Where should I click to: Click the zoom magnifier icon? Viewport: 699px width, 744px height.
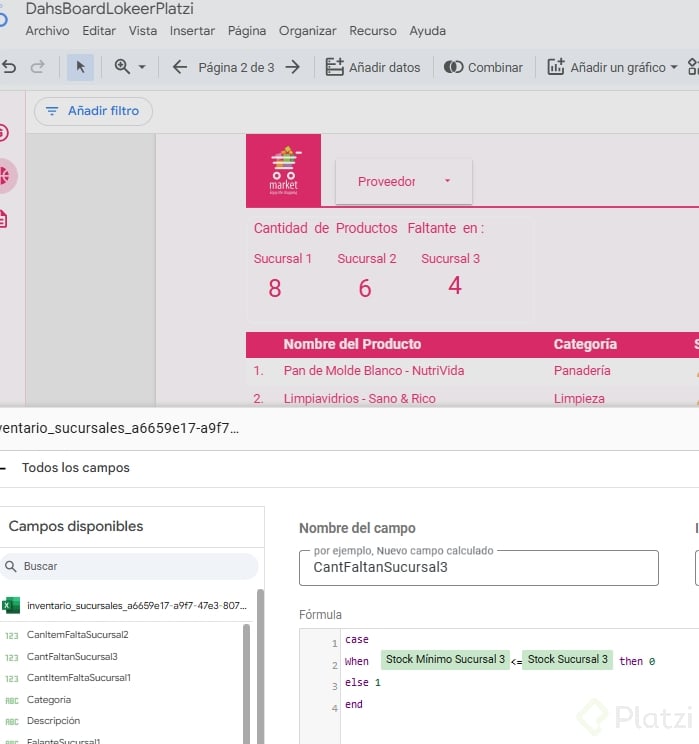122,67
